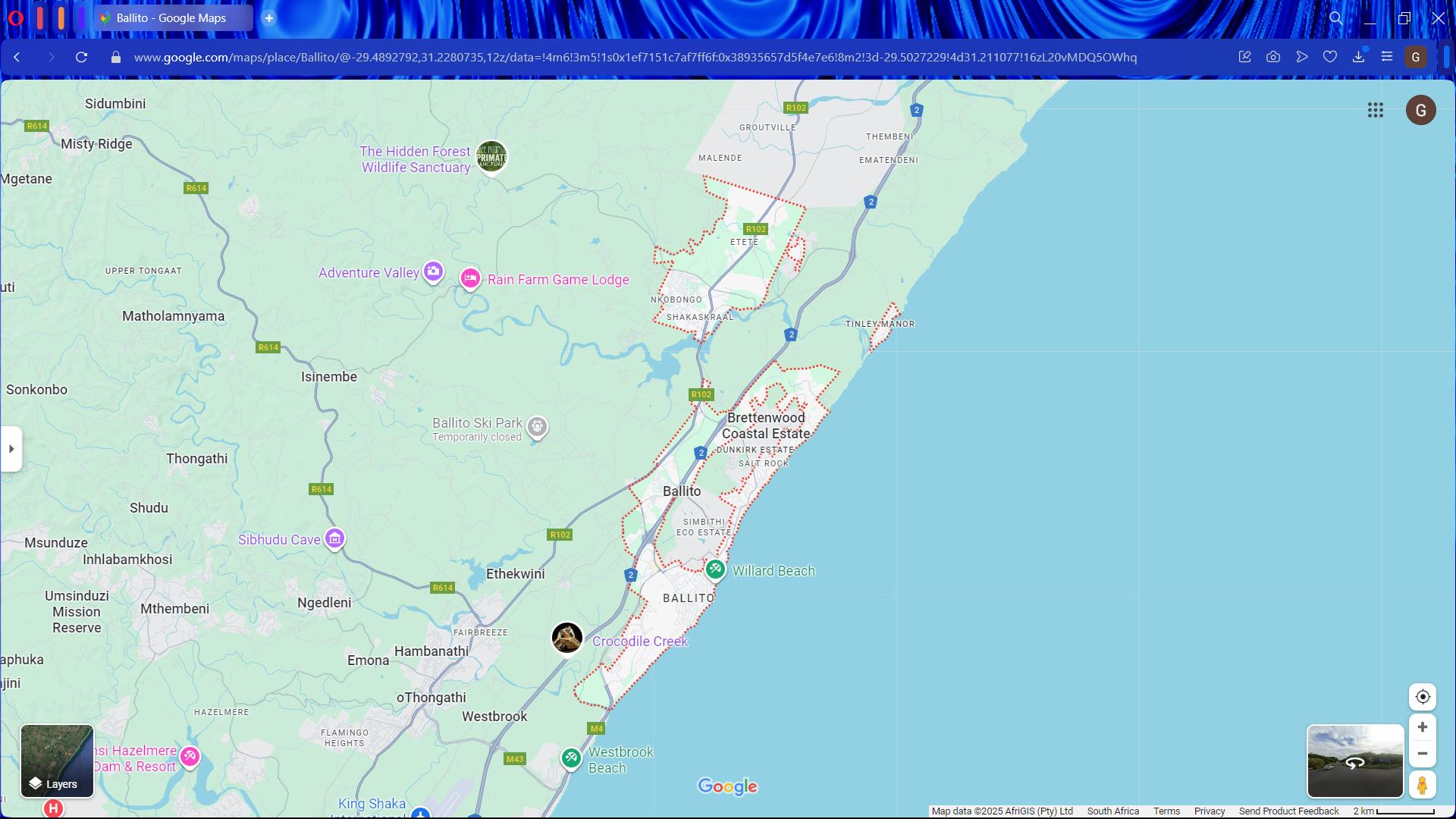Click the Ngedleni place label
The width and height of the screenshot is (1456, 819).
[x=325, y=603]
